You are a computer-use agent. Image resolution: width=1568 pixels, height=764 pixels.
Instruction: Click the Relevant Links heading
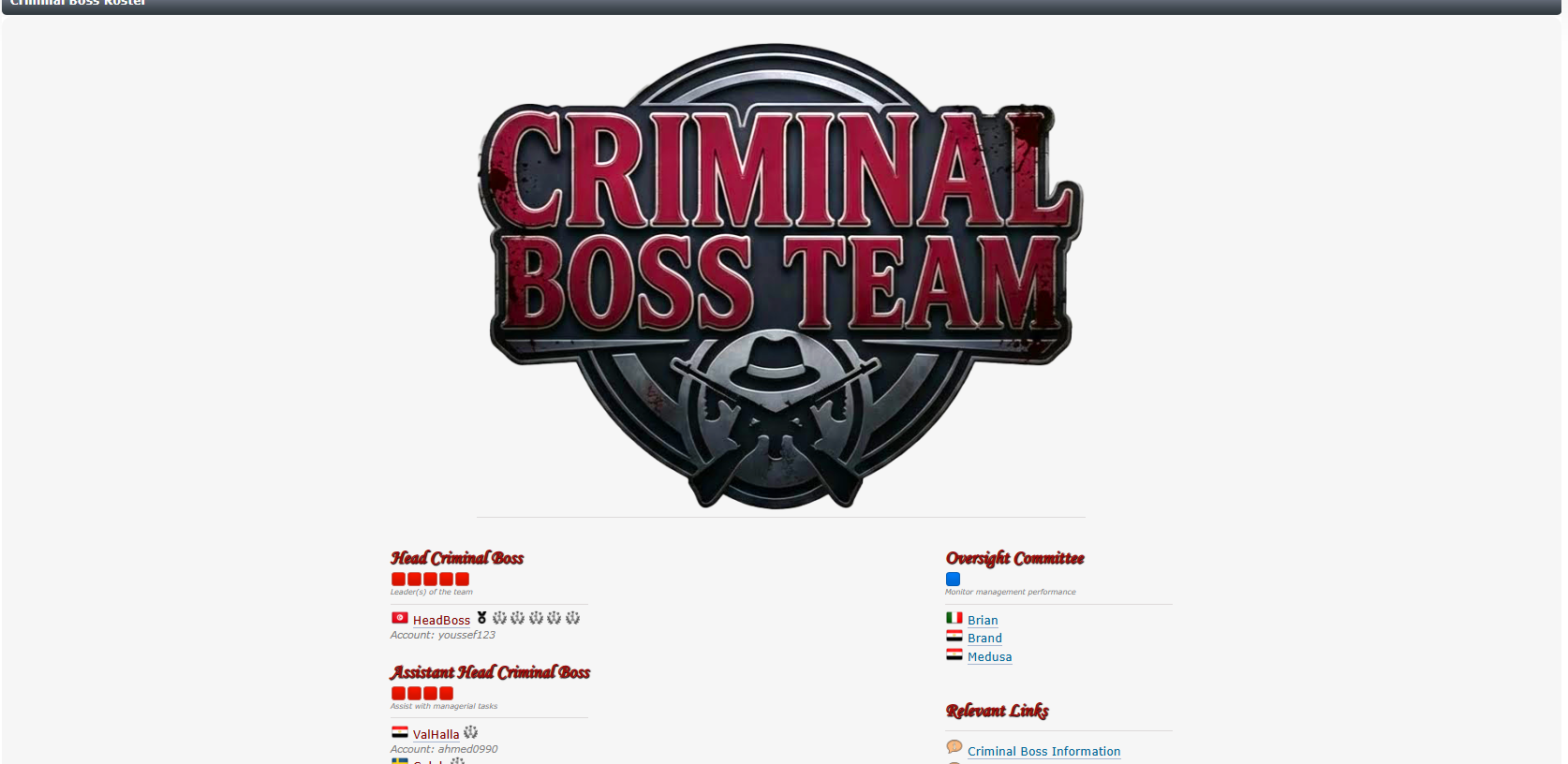tap(998, 711)
